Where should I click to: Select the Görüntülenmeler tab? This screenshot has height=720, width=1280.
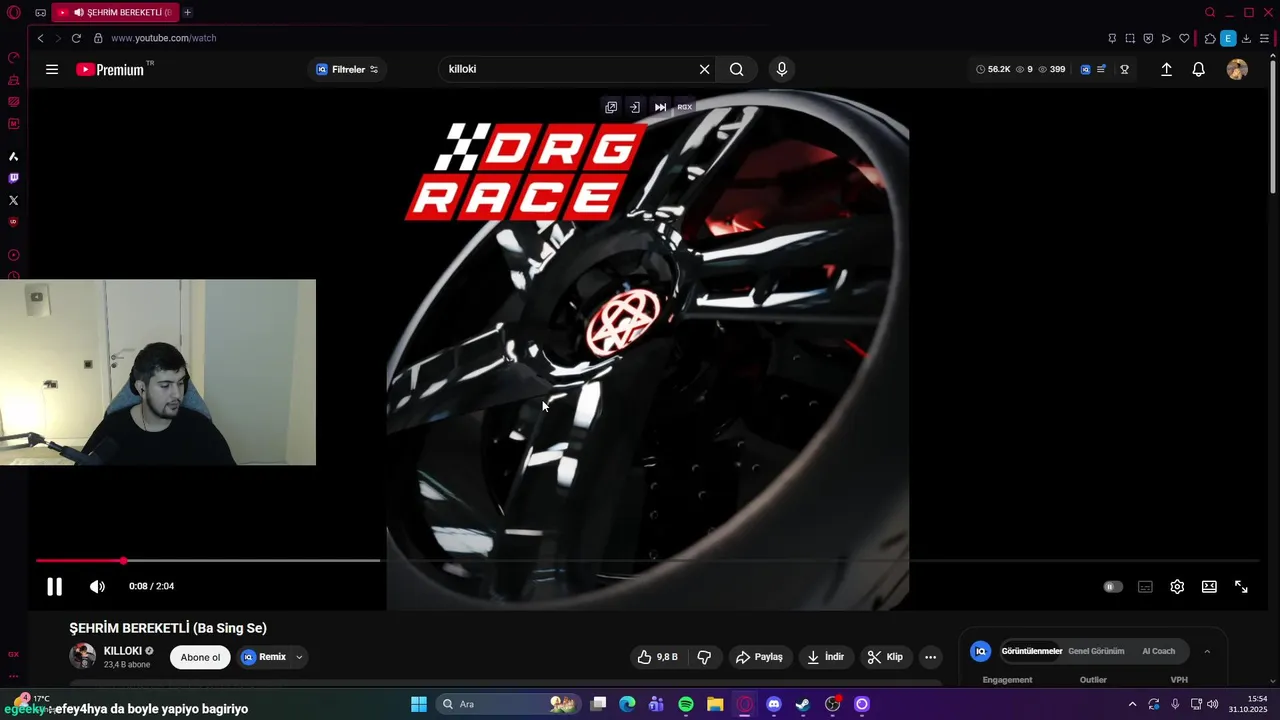(1032, 651)
